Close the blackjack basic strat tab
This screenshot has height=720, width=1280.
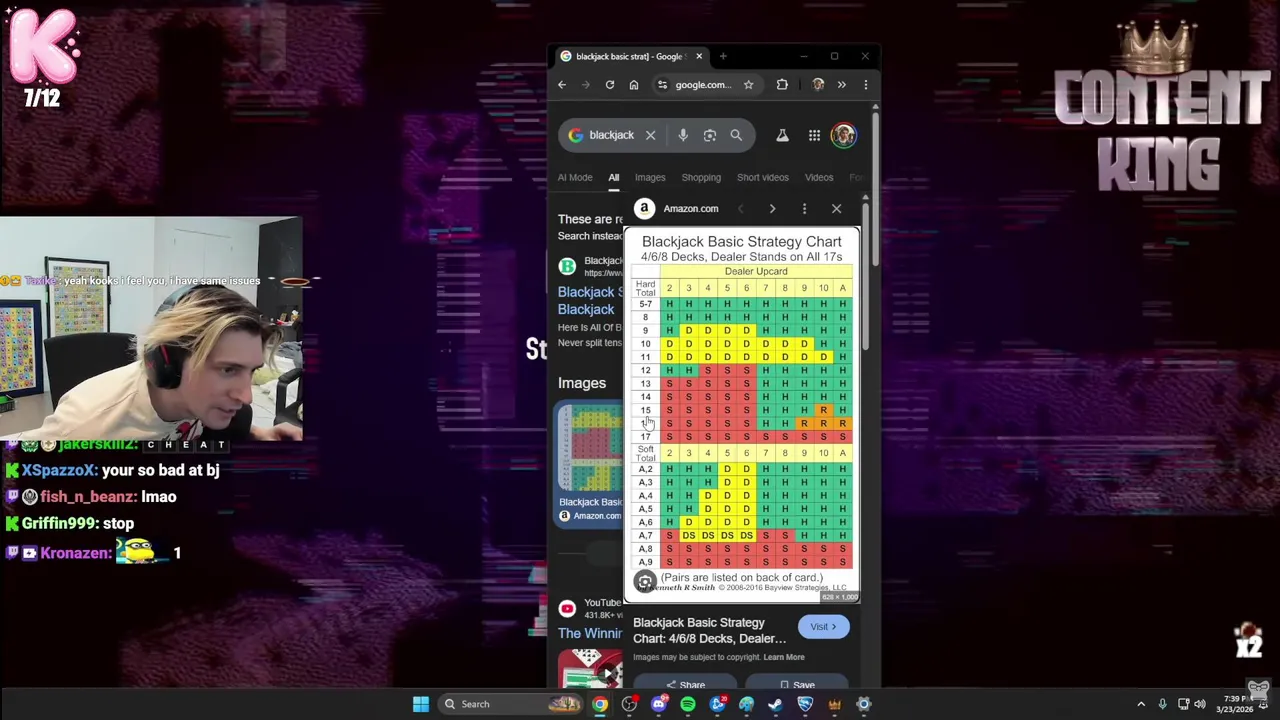(x=699, y=56)
